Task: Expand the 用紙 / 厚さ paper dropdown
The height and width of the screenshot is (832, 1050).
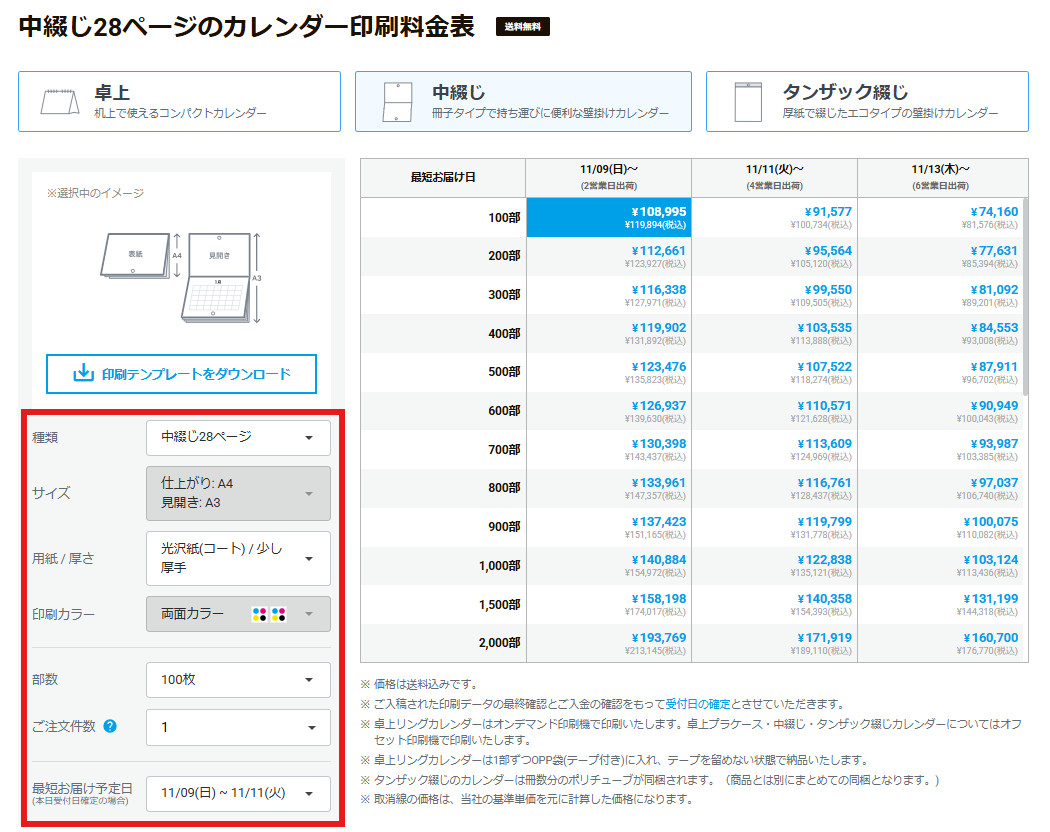Action: (x=238, y=558)
